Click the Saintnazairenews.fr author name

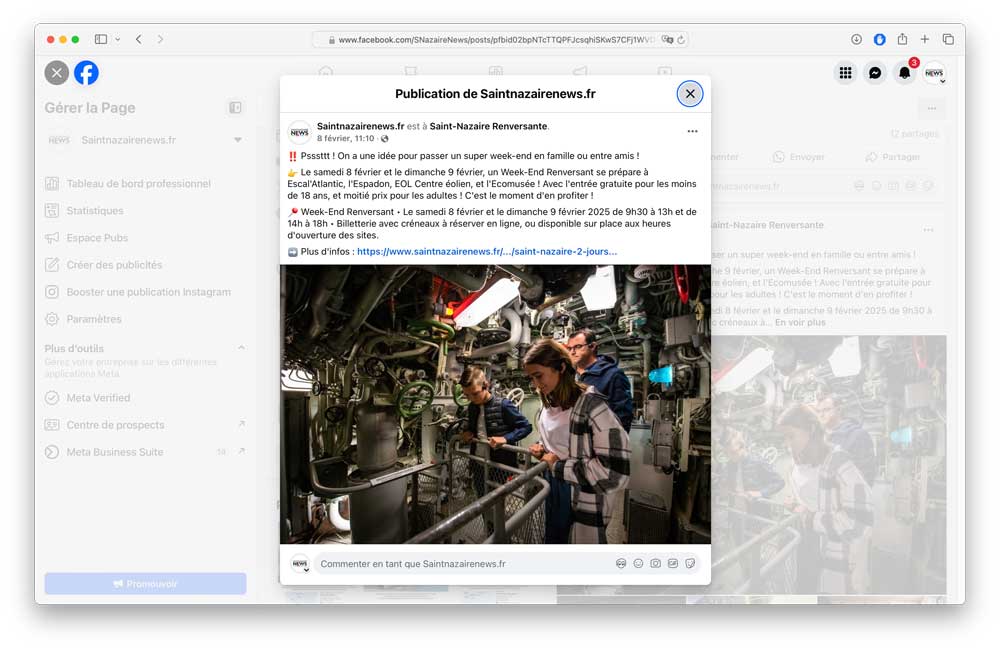tap(360, 126)
